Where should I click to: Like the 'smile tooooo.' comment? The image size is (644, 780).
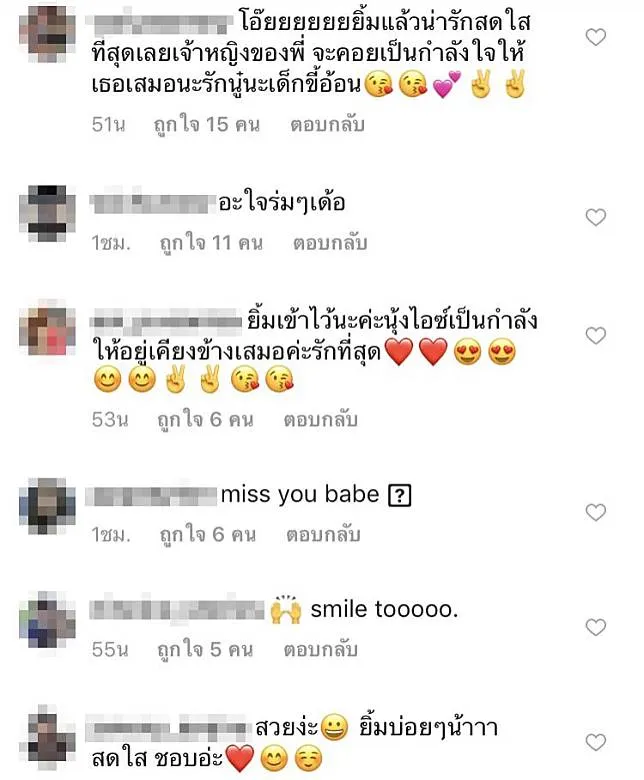[x=595, y=627]
